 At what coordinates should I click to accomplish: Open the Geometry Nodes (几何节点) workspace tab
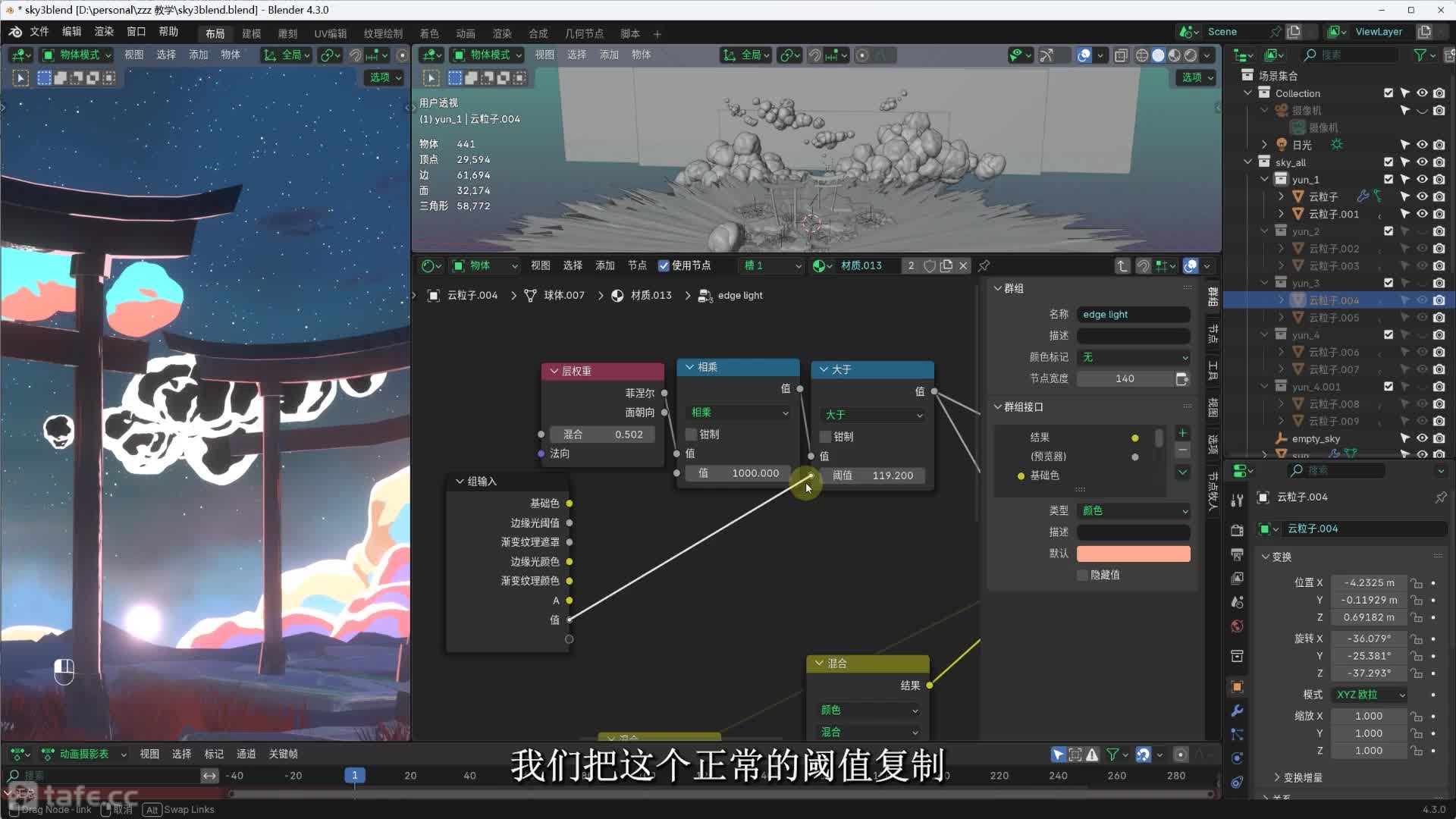click(x=584, y=33)
